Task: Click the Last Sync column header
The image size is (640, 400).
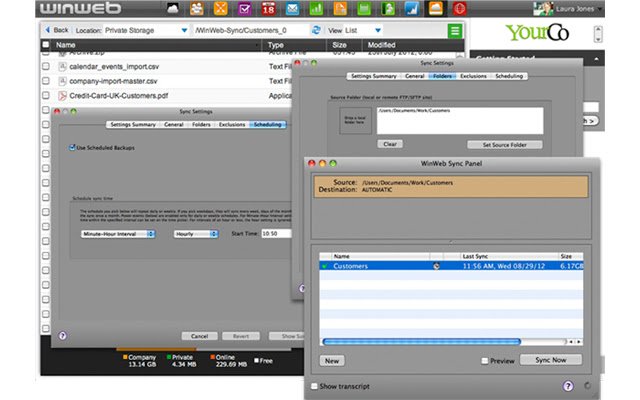Action: [x=475, y=256]
